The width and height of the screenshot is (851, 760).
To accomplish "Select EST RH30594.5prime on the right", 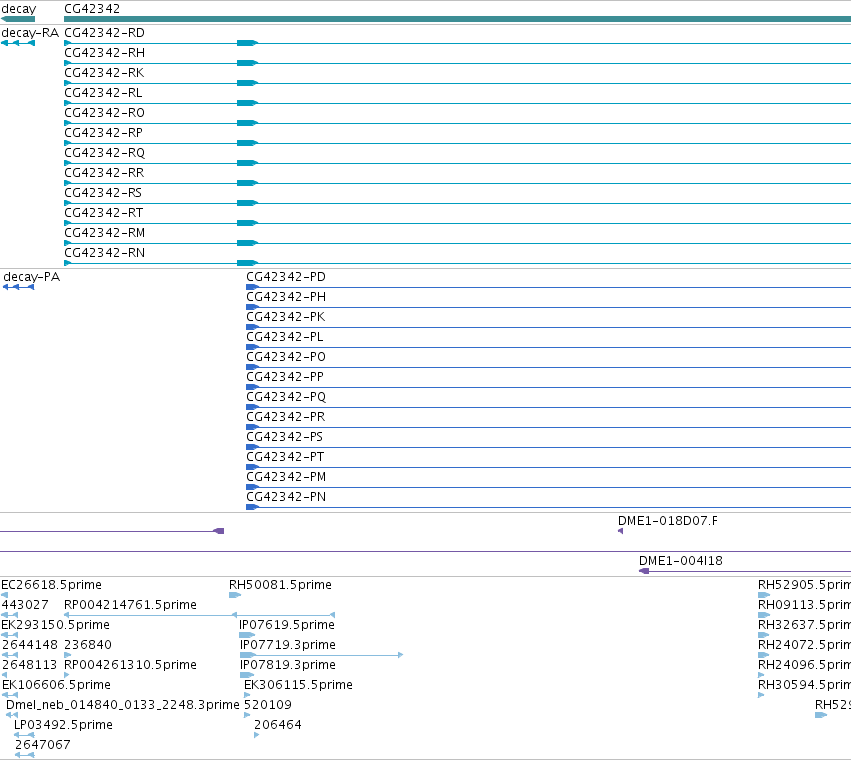I will click(804, 685).
